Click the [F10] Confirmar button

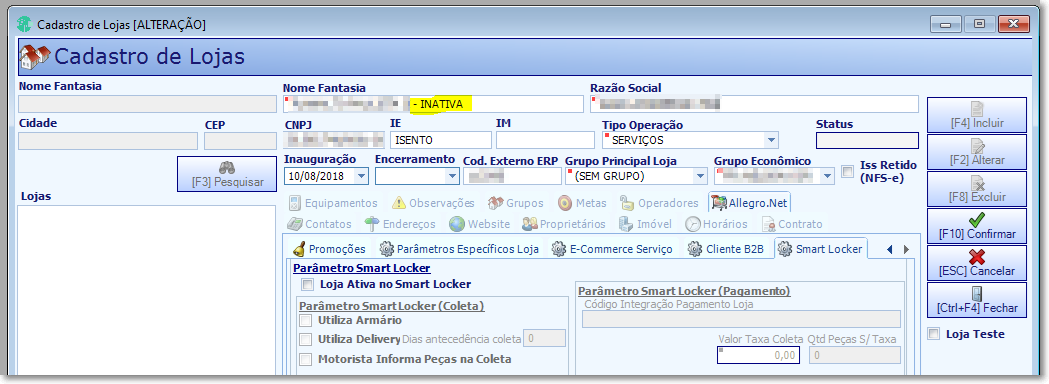click(977, 226)
